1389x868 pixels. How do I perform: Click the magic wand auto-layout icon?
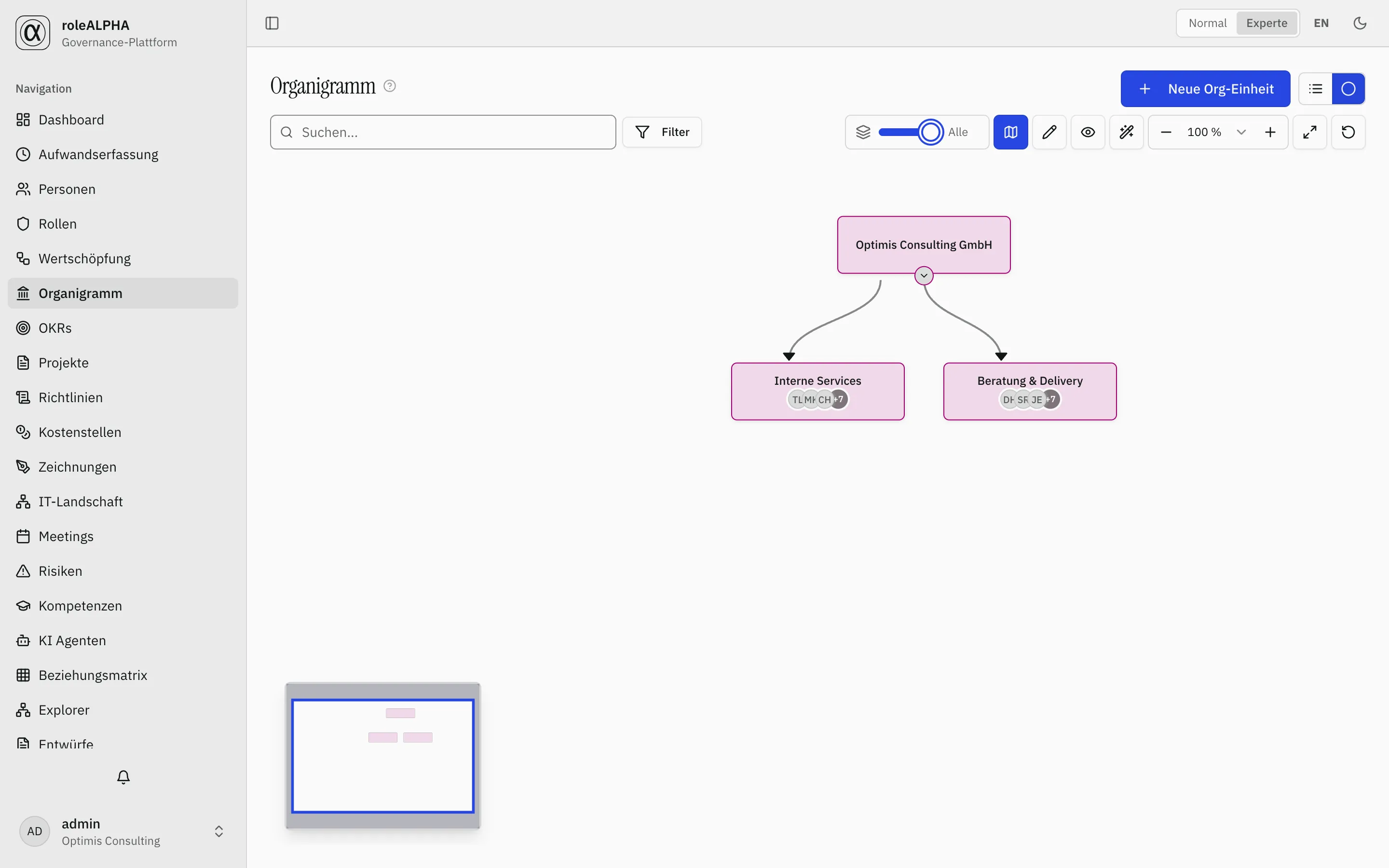pyautogui.click(x=1126, y=132)
